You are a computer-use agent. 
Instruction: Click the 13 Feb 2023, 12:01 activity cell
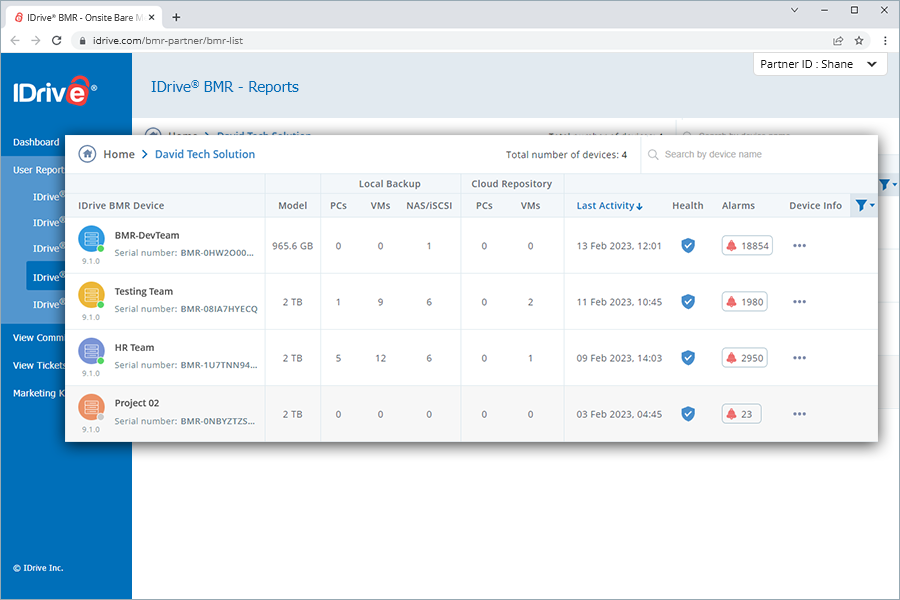pyautogui.click(x=619, y=246)
